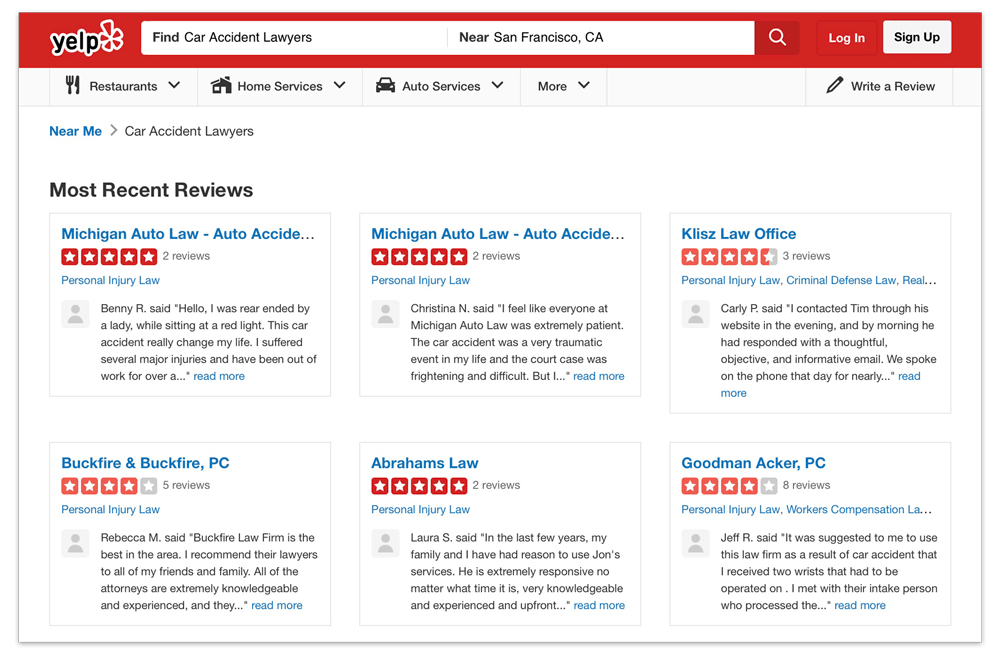Click read more on Benny R. review
This screenshot has width=1000, height=654.
pyautogui.click(x=219, y=376)
